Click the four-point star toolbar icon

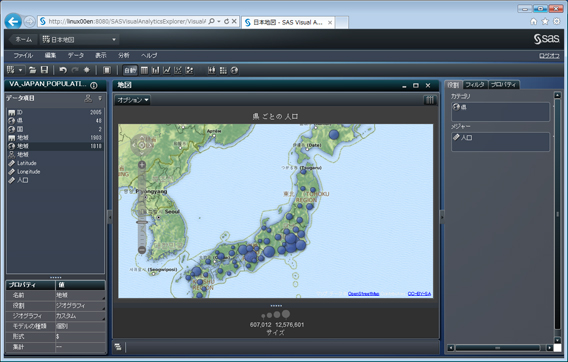point(87,70)
